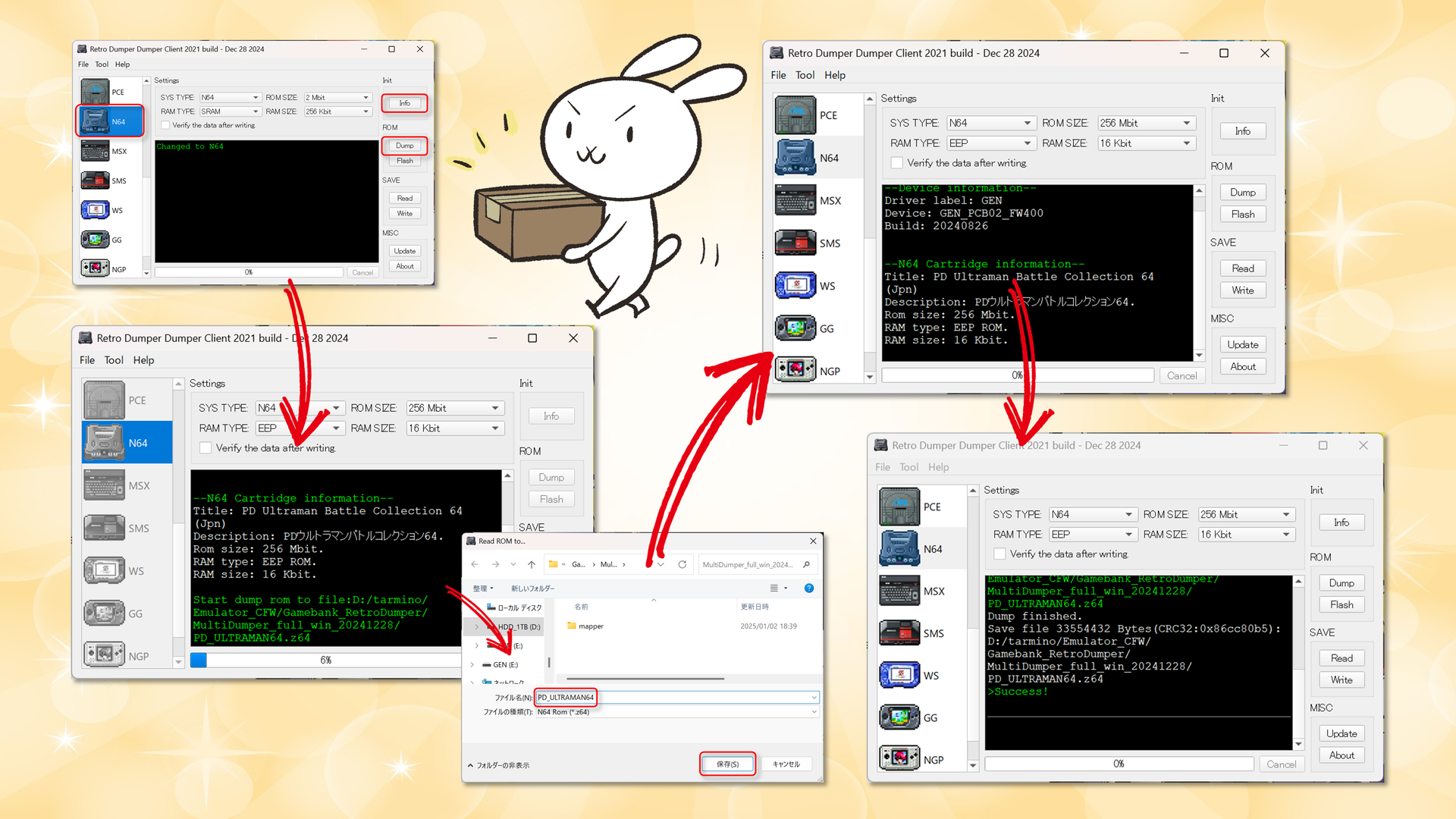Expand HDD_1TB (D:) drive in Read ROM dialog

click(476, 627)
